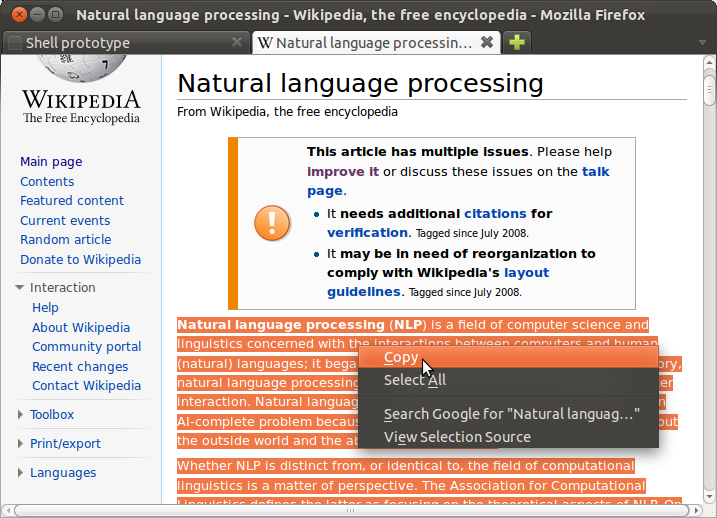Image resolution: width=717 pixels, height=518 pixels.
Task: Open the Main page link
Action: pyautogui.click(x=51, y=162)
